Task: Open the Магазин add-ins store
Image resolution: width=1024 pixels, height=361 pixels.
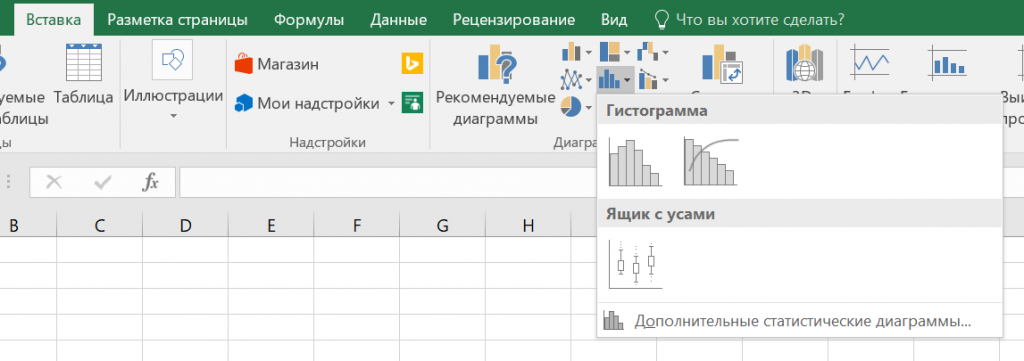Action: 277,65
